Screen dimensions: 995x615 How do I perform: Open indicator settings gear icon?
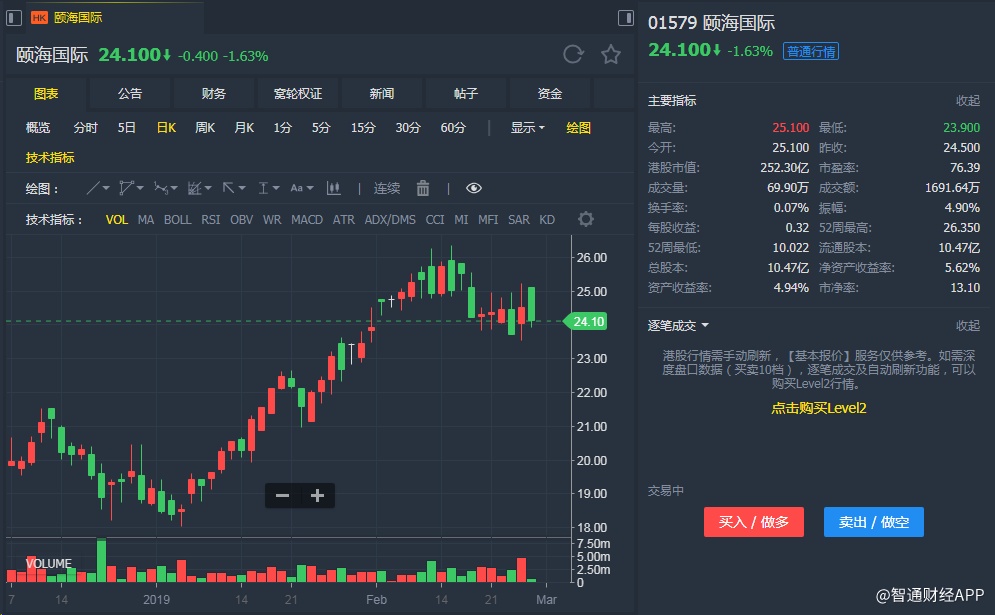pyautogui.click(x=586, y=219)
